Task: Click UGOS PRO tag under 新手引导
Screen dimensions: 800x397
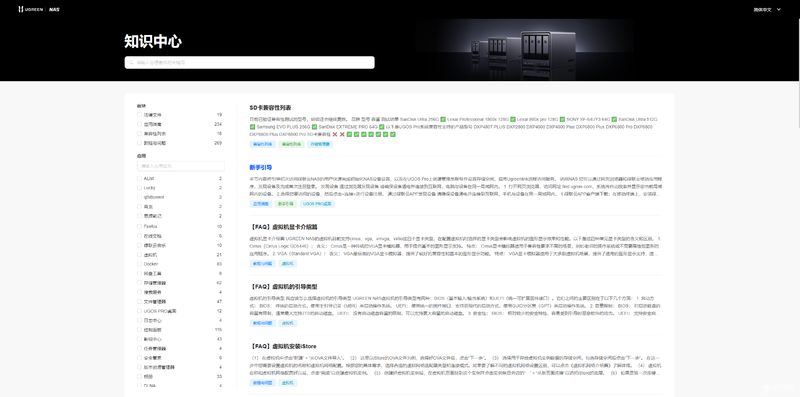Action: click(x=317, y=204)
